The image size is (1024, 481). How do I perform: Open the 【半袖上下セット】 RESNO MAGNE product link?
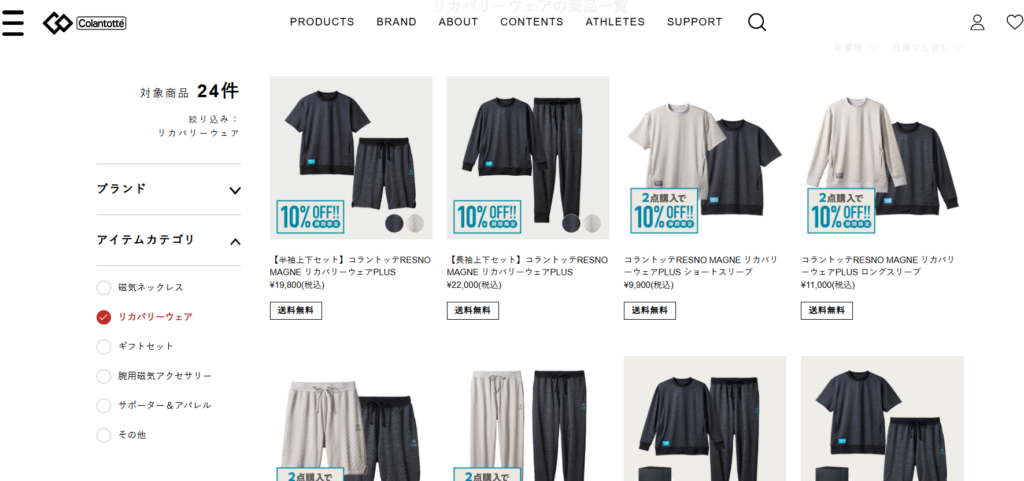point(350,266)
